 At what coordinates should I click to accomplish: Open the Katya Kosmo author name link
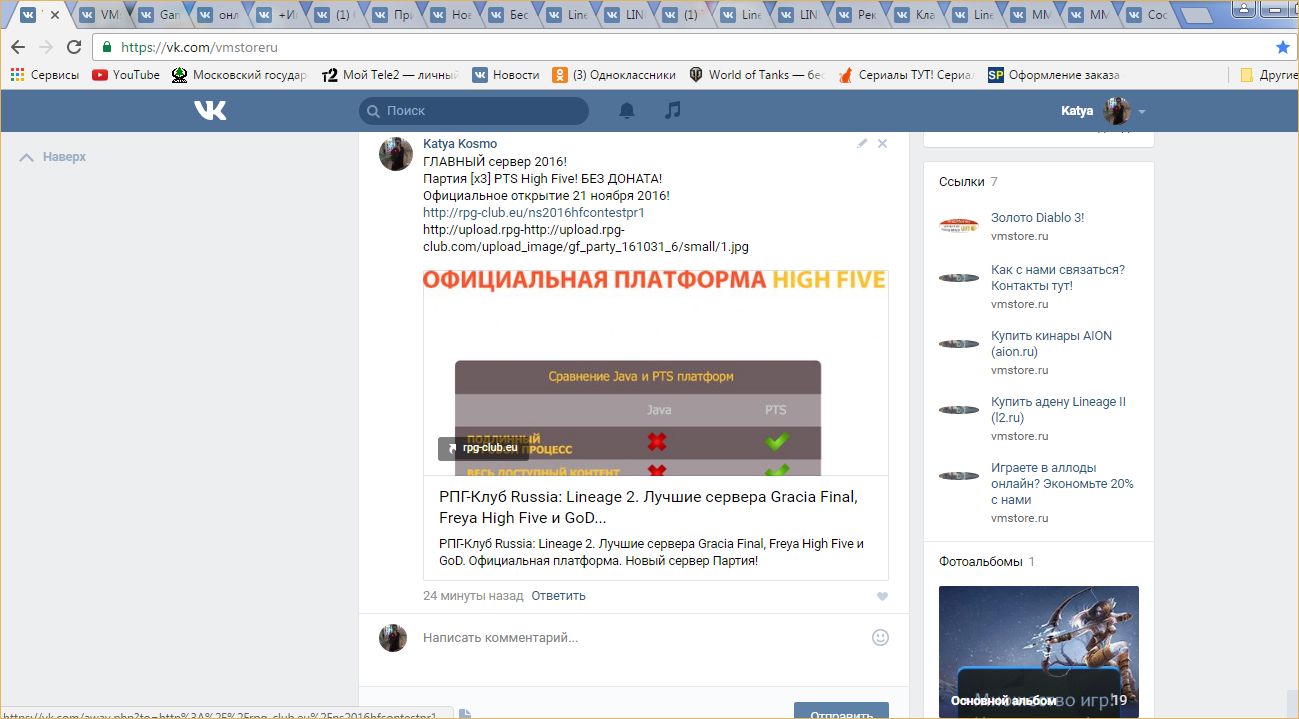click(460, 144)
